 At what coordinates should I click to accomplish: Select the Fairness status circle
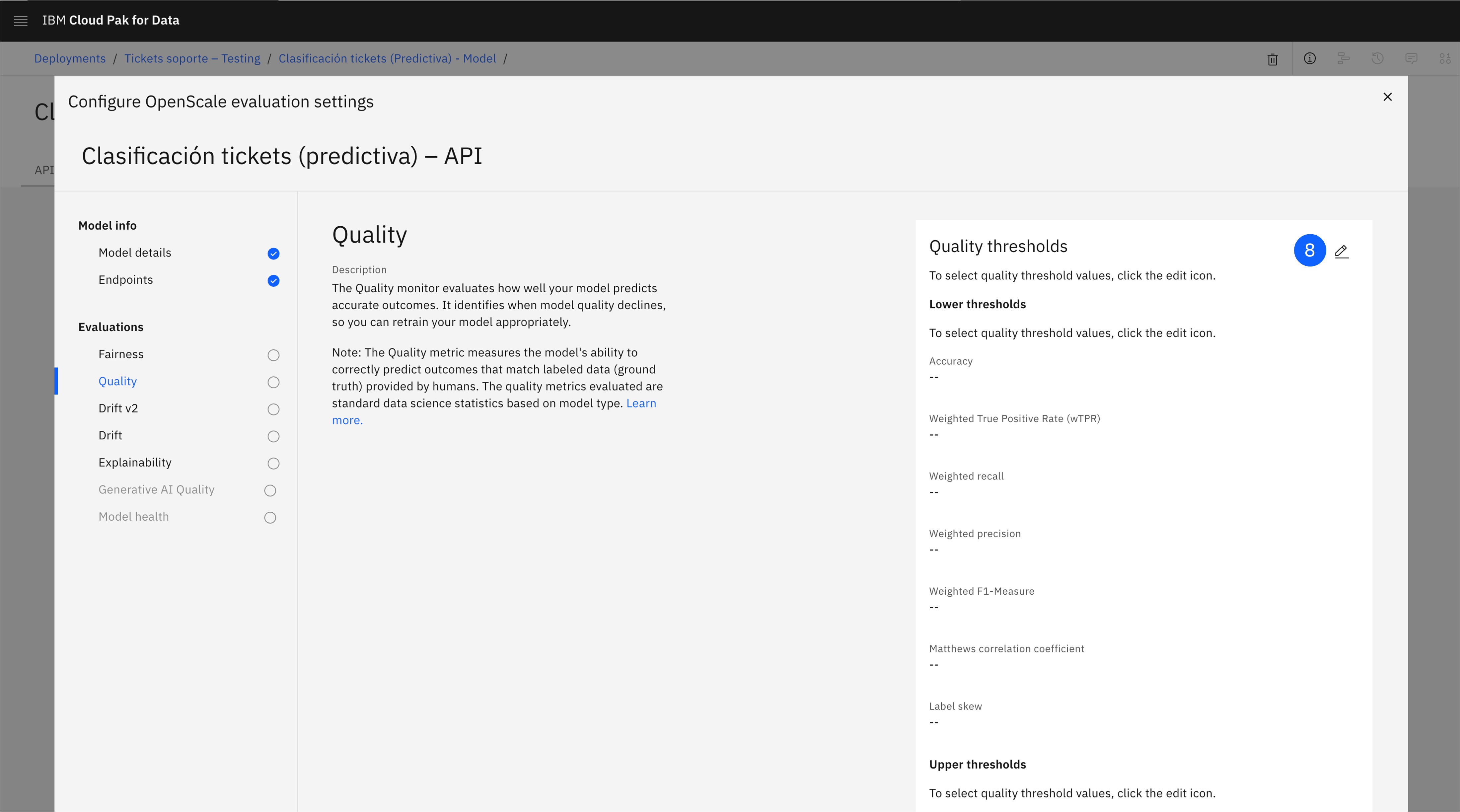273,355
